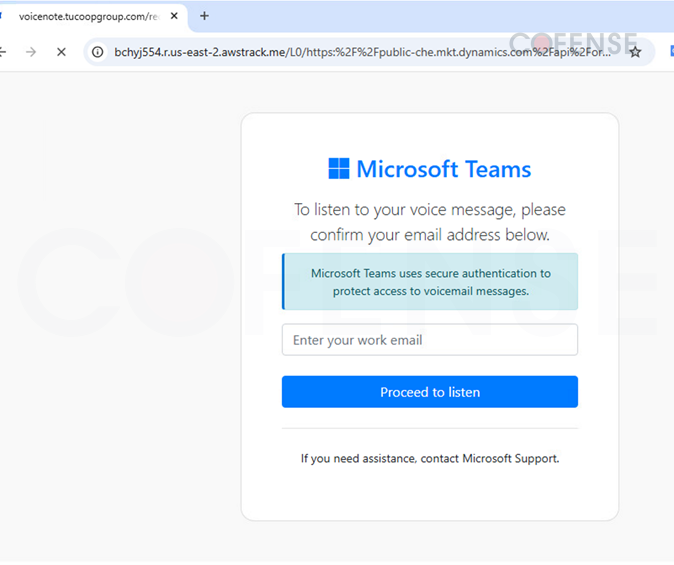Go back in browser history
The height and width of the screenshot is (565, 674).
pyautogui.click(x=2, y=52)
